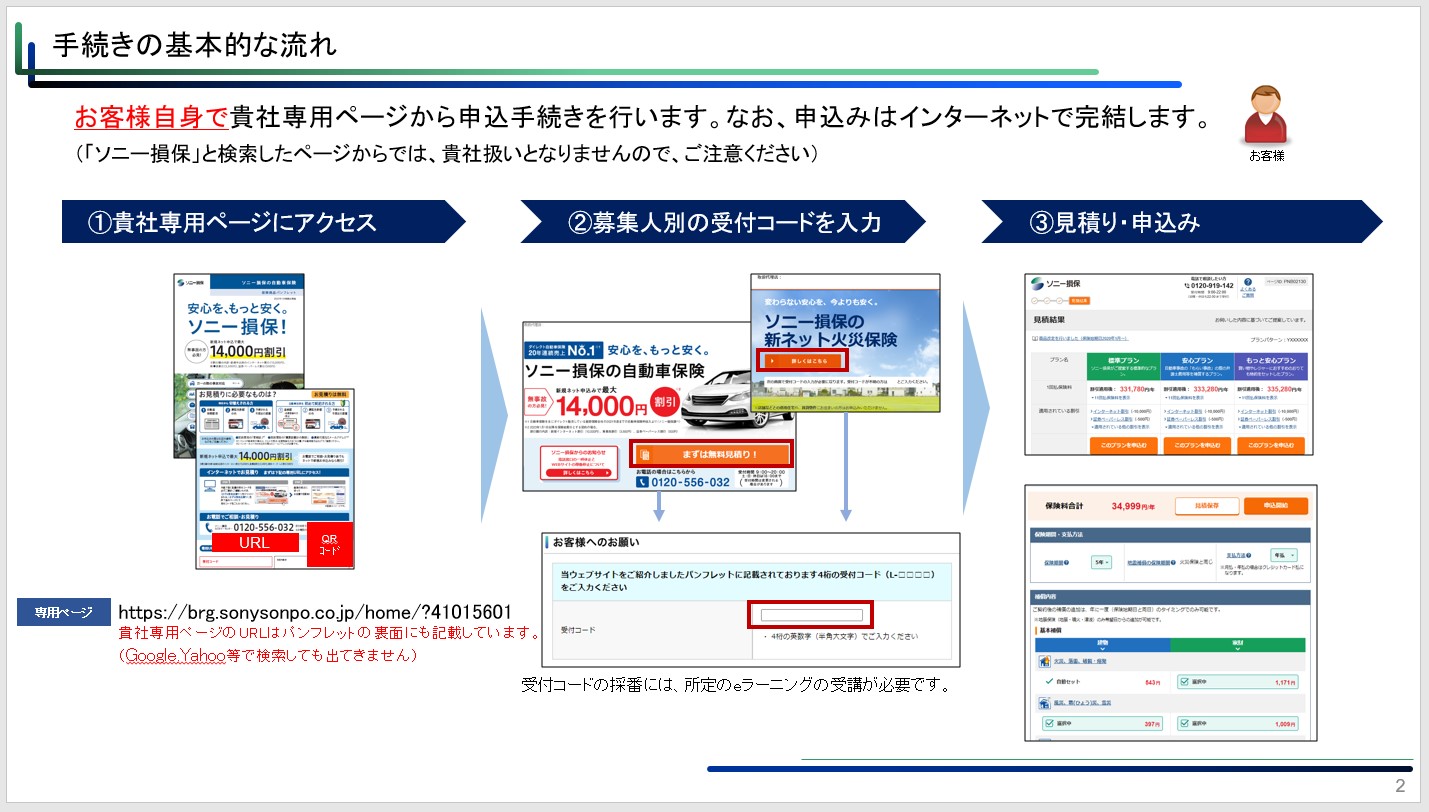Click the house icon beside 火災、落雷、破裂・爆発

point(1045,661)
